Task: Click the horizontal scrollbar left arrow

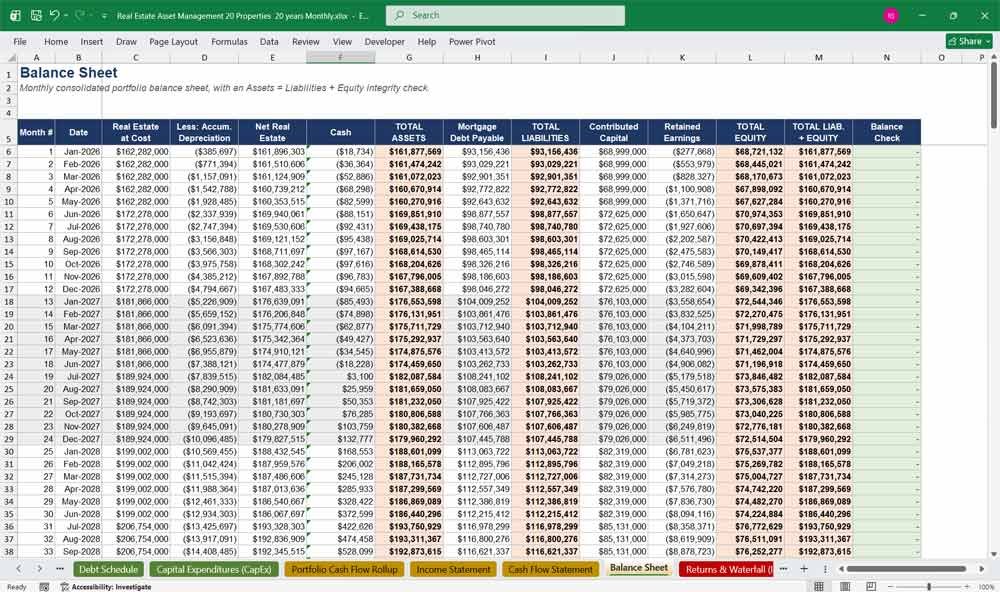Action: coord(841,569)
